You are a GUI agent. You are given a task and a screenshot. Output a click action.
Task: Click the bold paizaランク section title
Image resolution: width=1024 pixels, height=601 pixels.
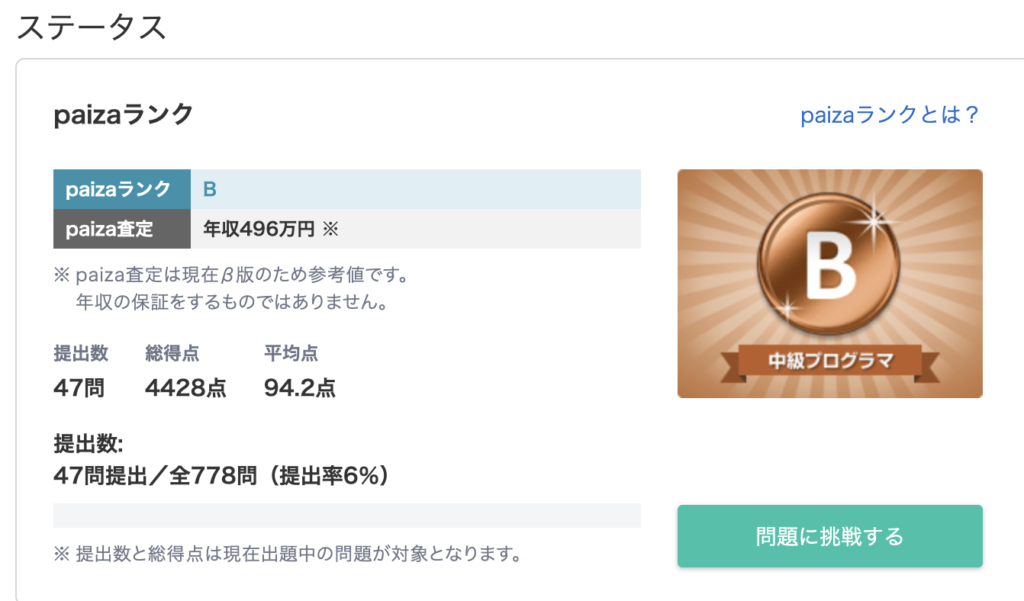coord(123,115)
